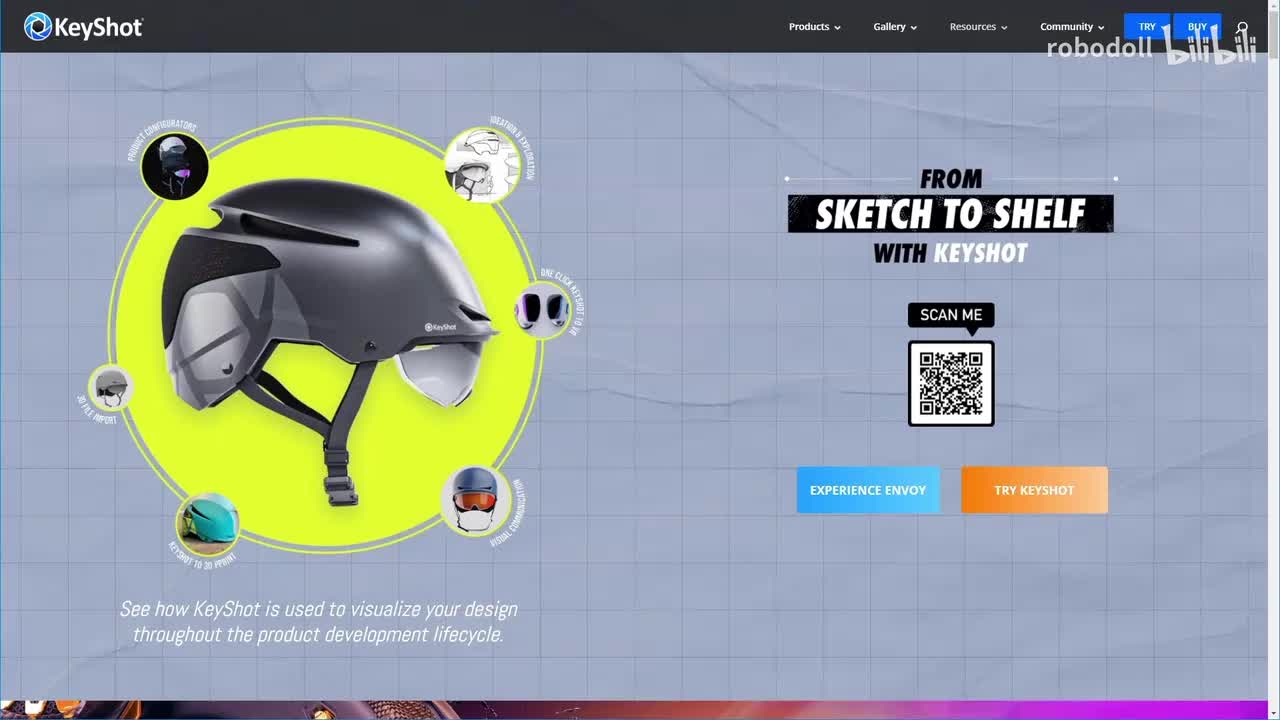Screen dimensions: 1280x720
Task: Open the Community dropdown
Action: click(x=1072, y=27)
